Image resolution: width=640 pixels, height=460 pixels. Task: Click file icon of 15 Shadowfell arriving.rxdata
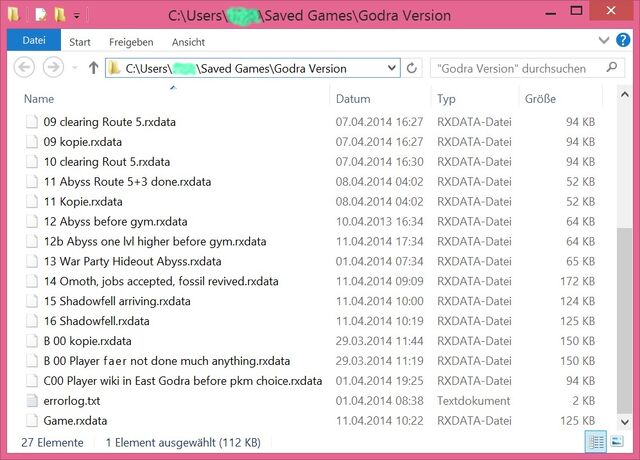pos(32,301)
